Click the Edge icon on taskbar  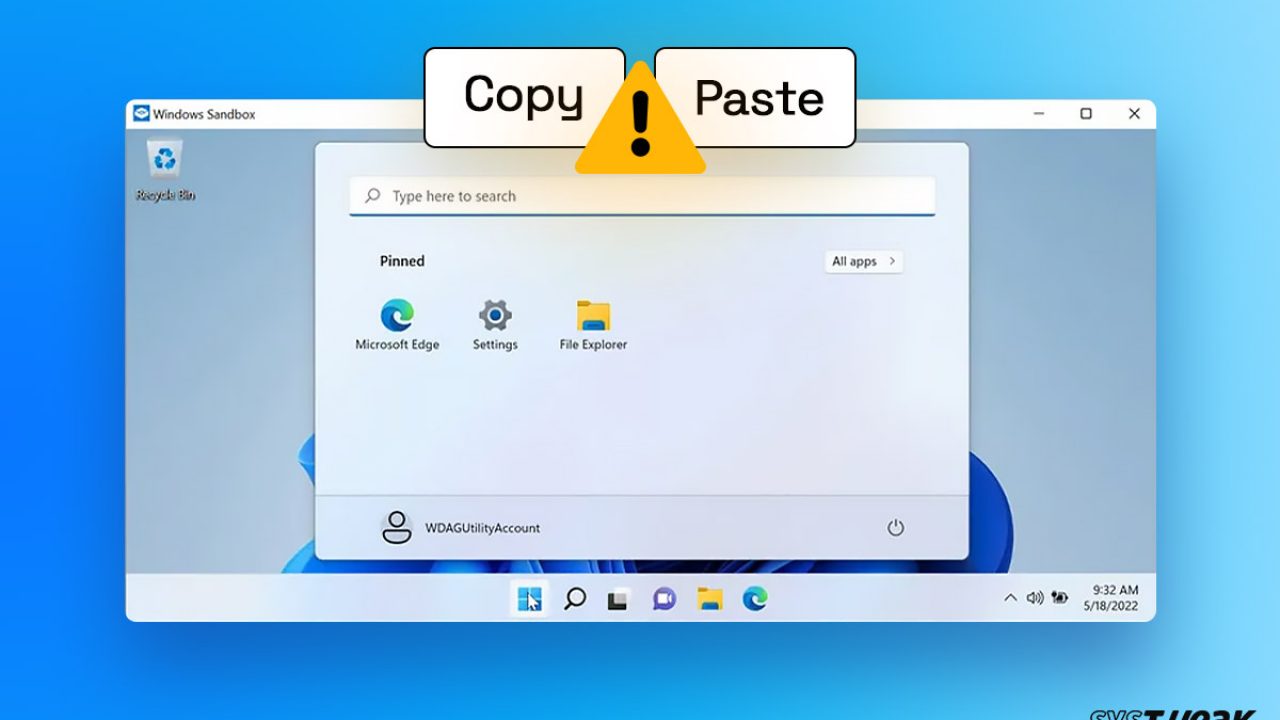click(x=755, y=599)
